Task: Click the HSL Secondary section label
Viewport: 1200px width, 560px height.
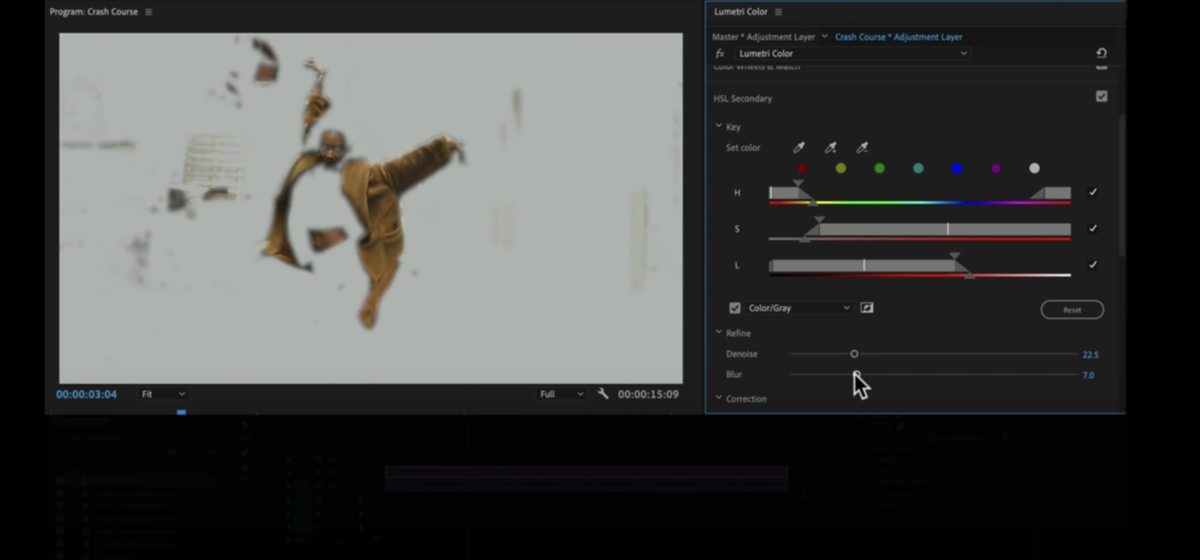Action: pyautogui.click(x=743, y=98)
